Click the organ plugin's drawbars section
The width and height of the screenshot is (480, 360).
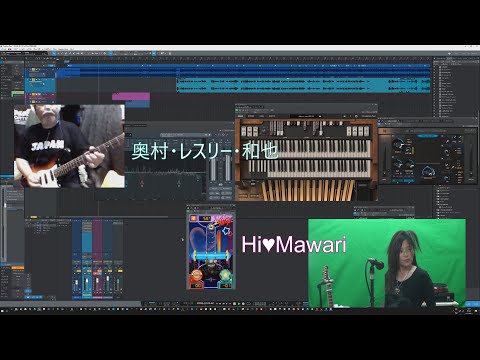coord(307,128)
